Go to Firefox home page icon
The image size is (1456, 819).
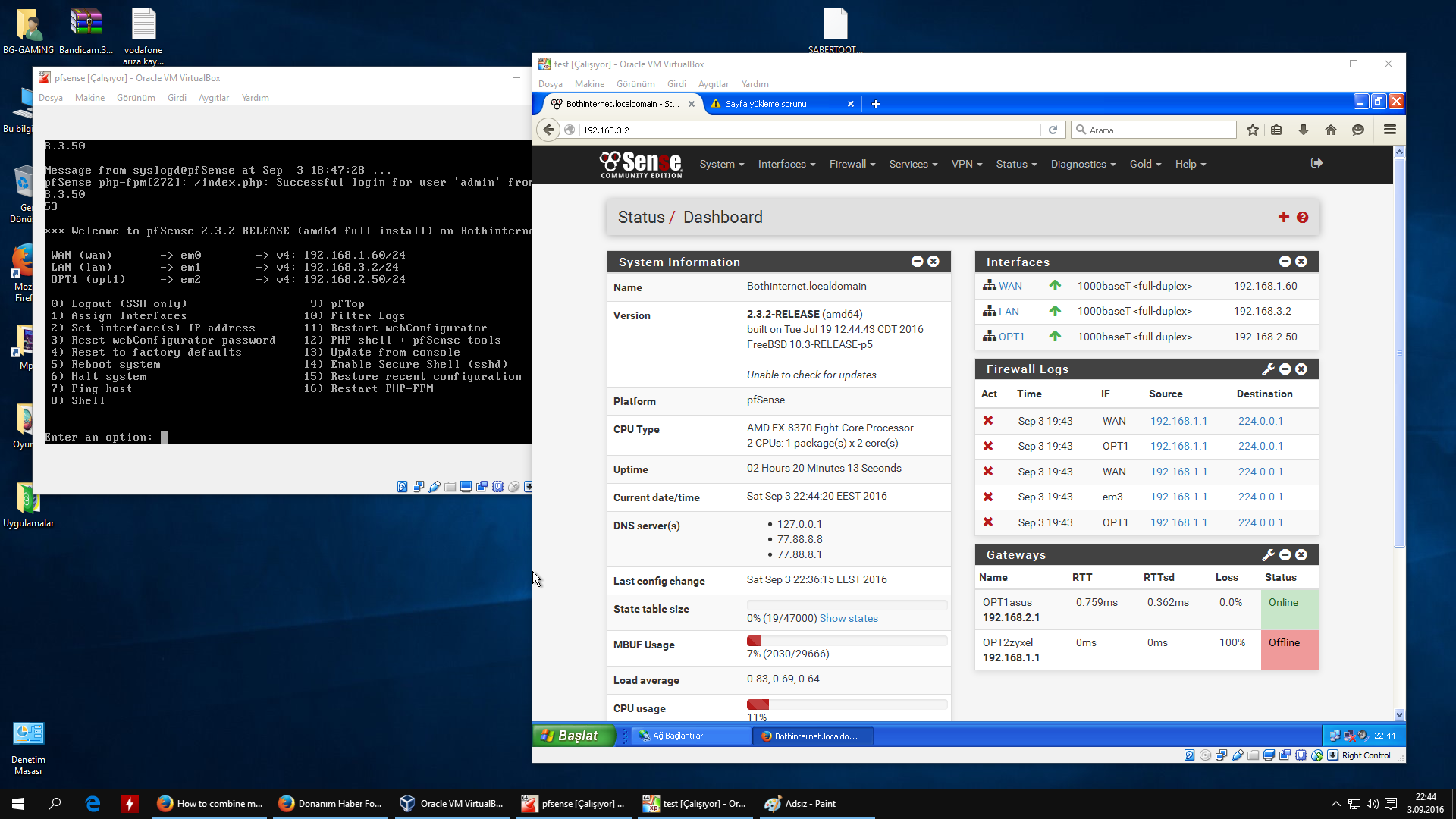[x=1331, y=130]
